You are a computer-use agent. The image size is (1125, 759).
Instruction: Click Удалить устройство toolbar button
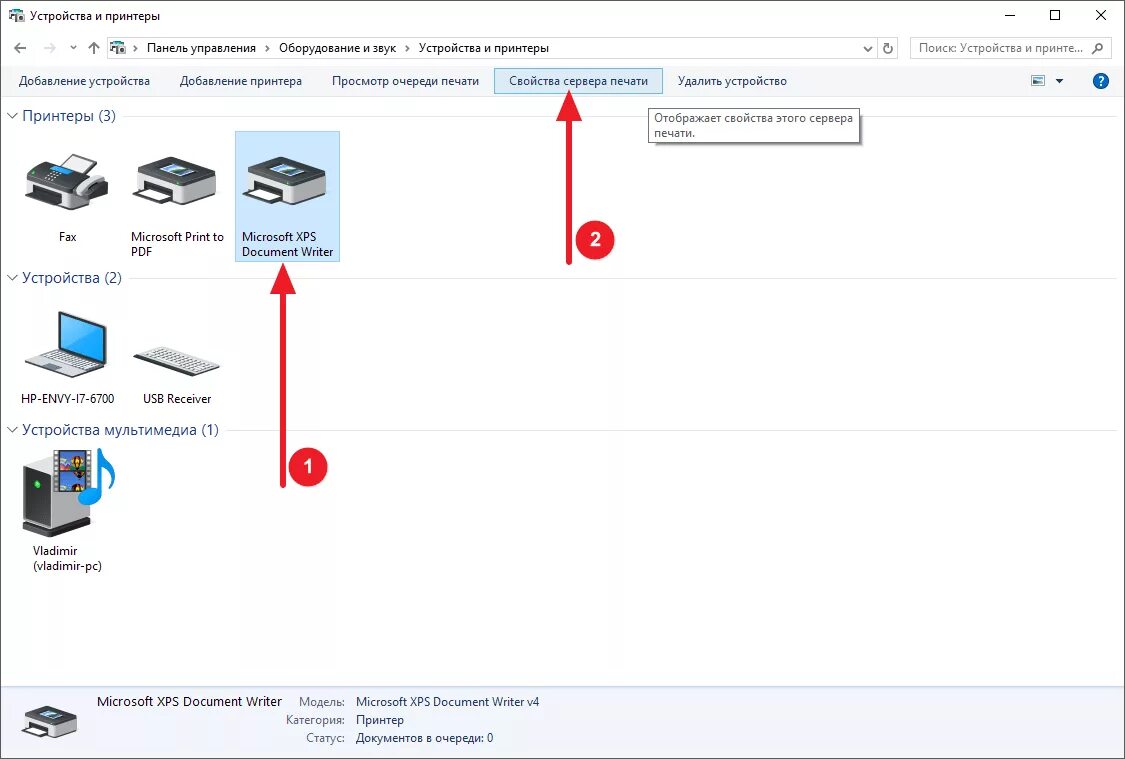pos(732,81)
